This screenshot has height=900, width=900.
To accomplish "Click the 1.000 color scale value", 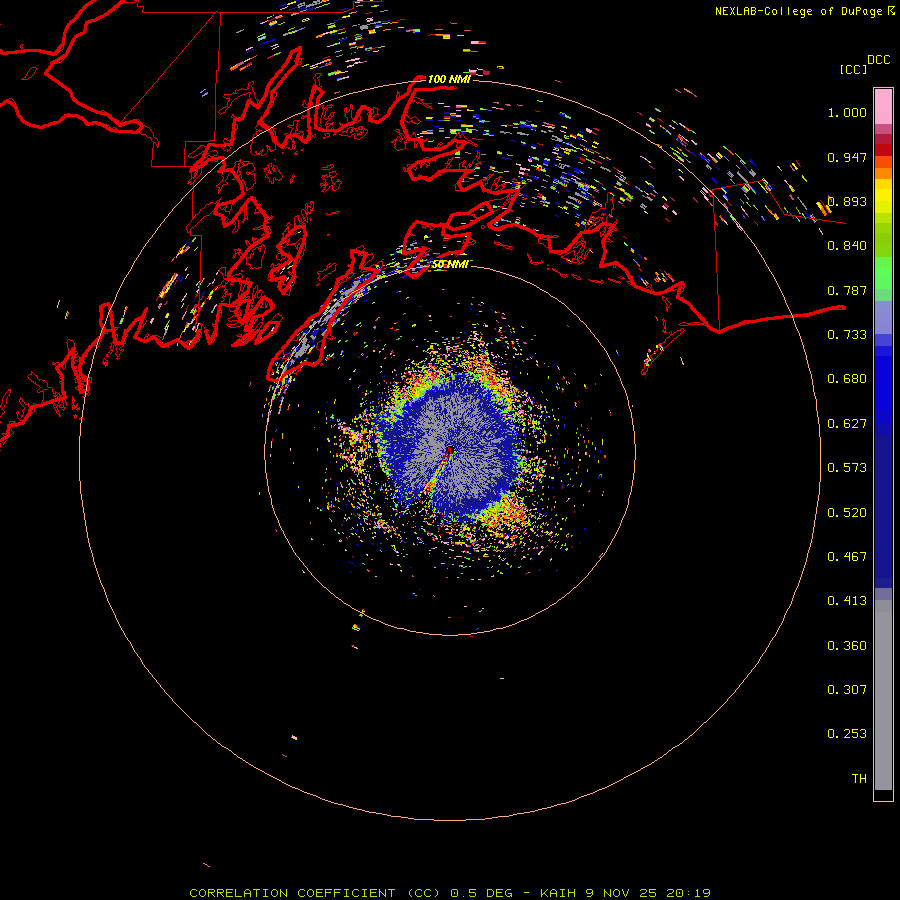I will pos(847,112).
